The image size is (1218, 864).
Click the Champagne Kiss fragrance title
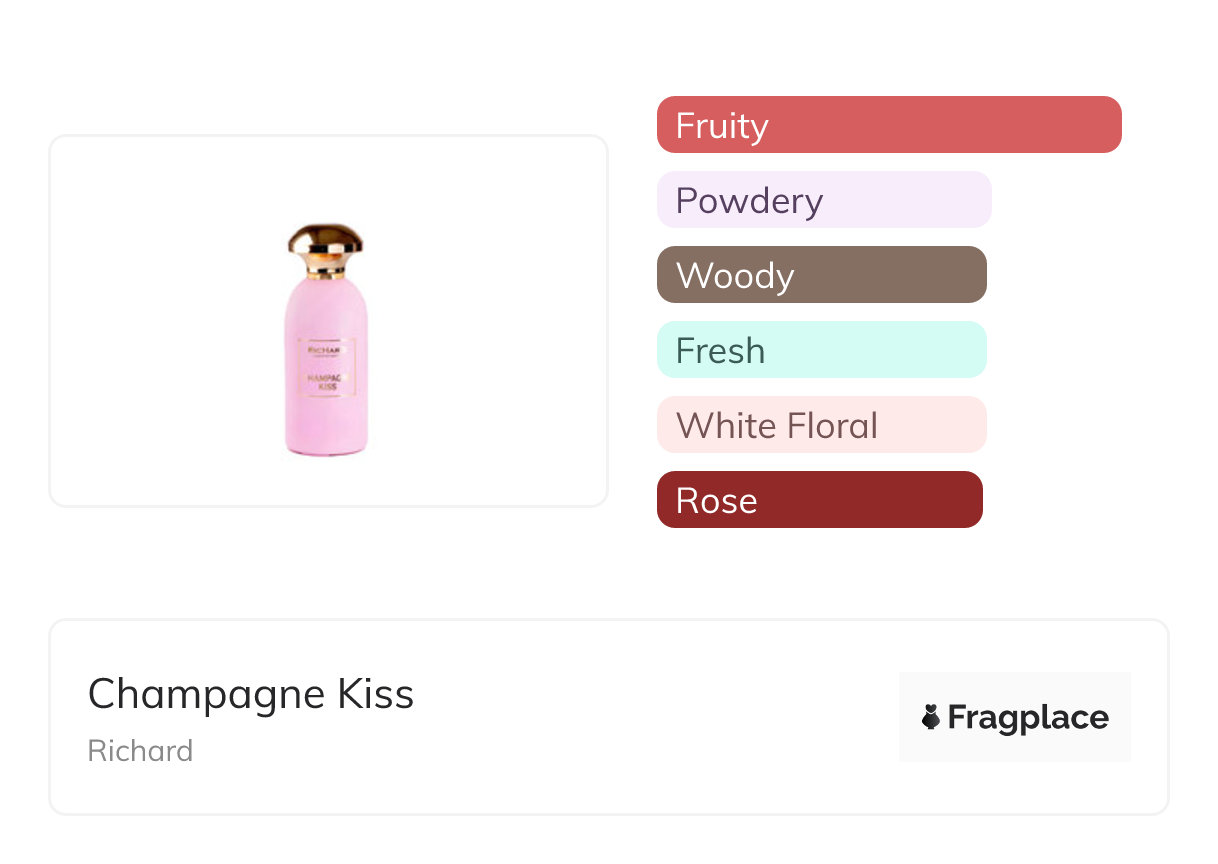pyautogui.click(x=251, y=694)
